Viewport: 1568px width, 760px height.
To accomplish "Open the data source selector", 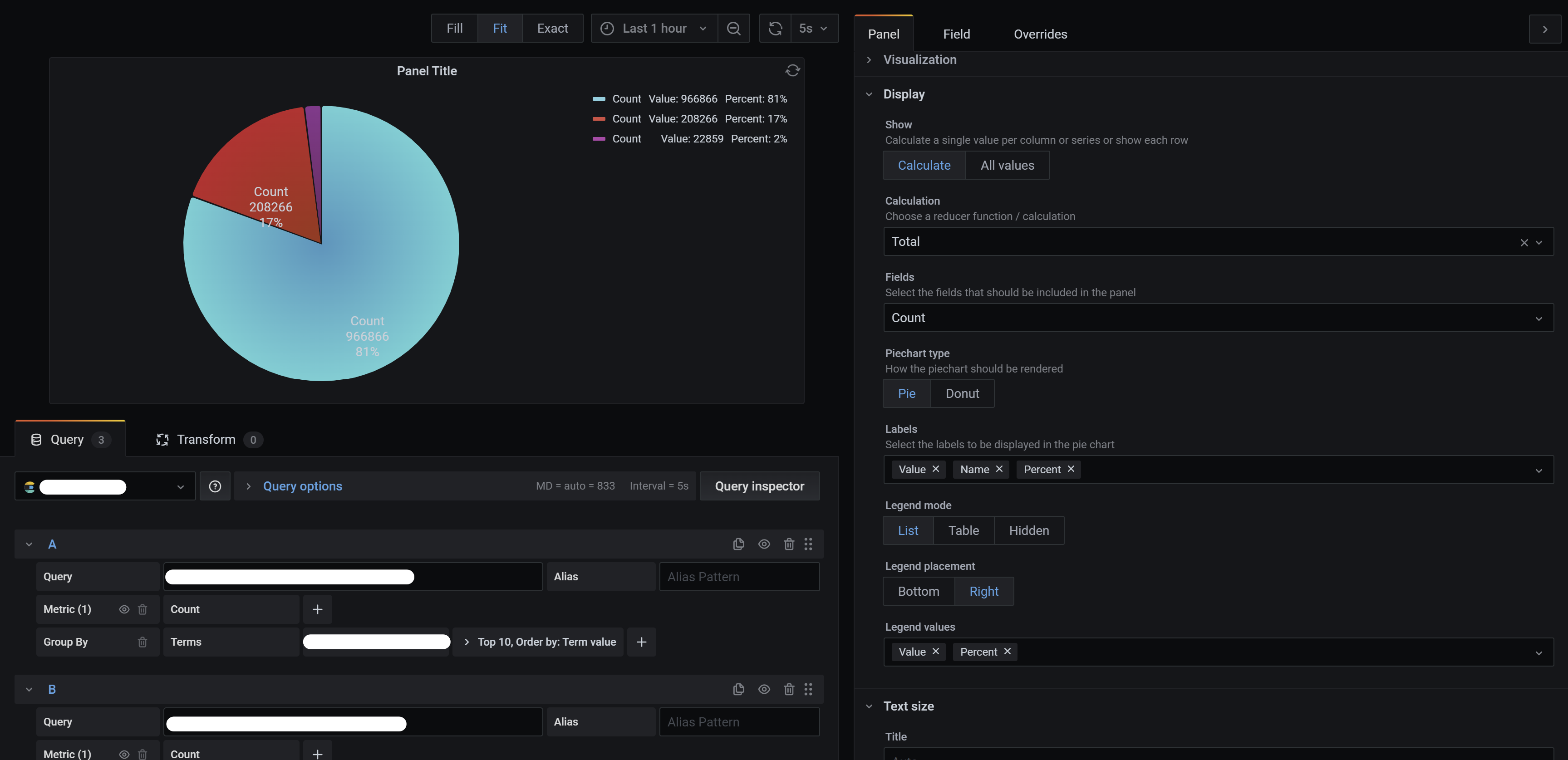I will pos(104,485).
